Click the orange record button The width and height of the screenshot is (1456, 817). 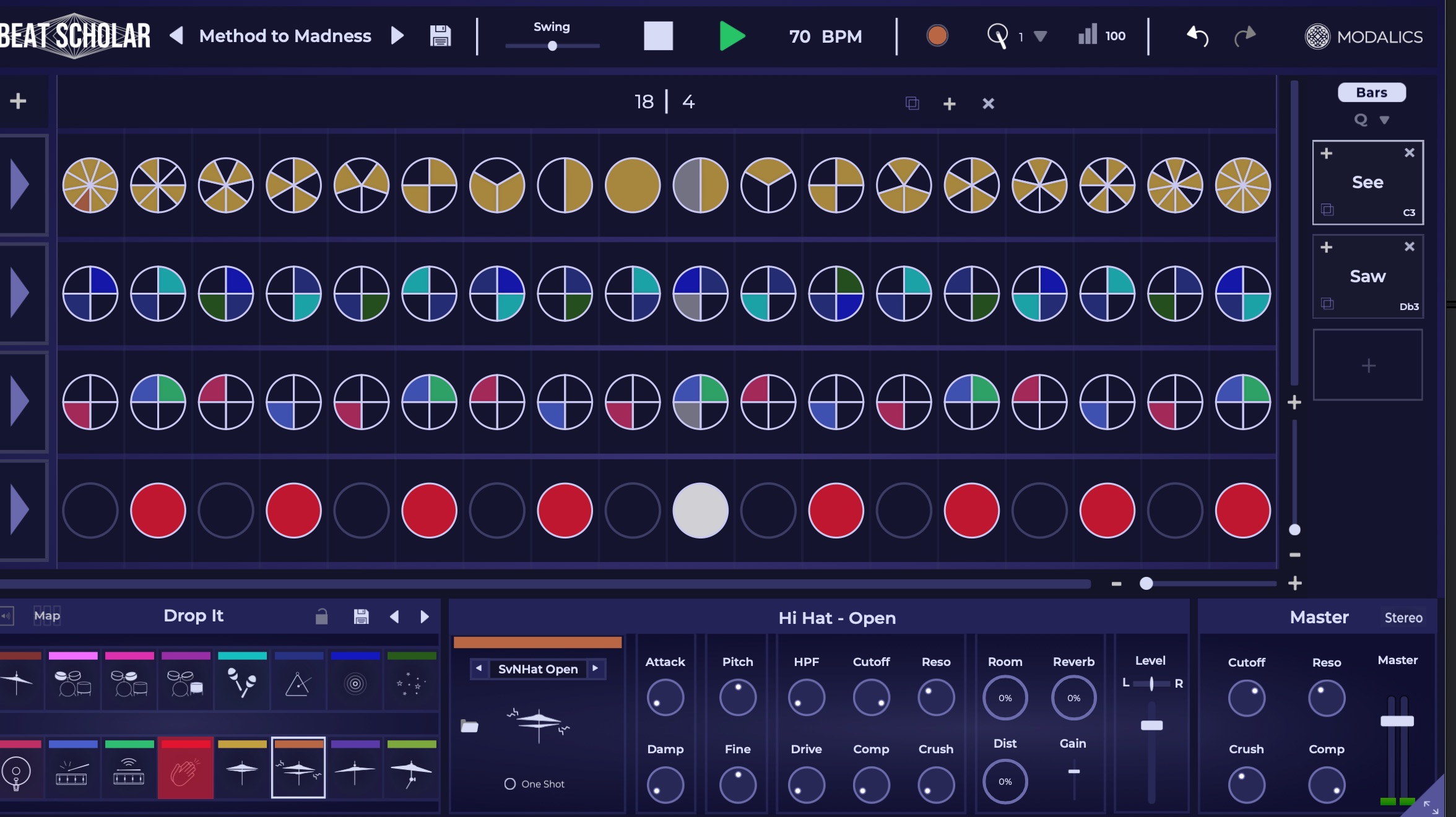point(937,36)
